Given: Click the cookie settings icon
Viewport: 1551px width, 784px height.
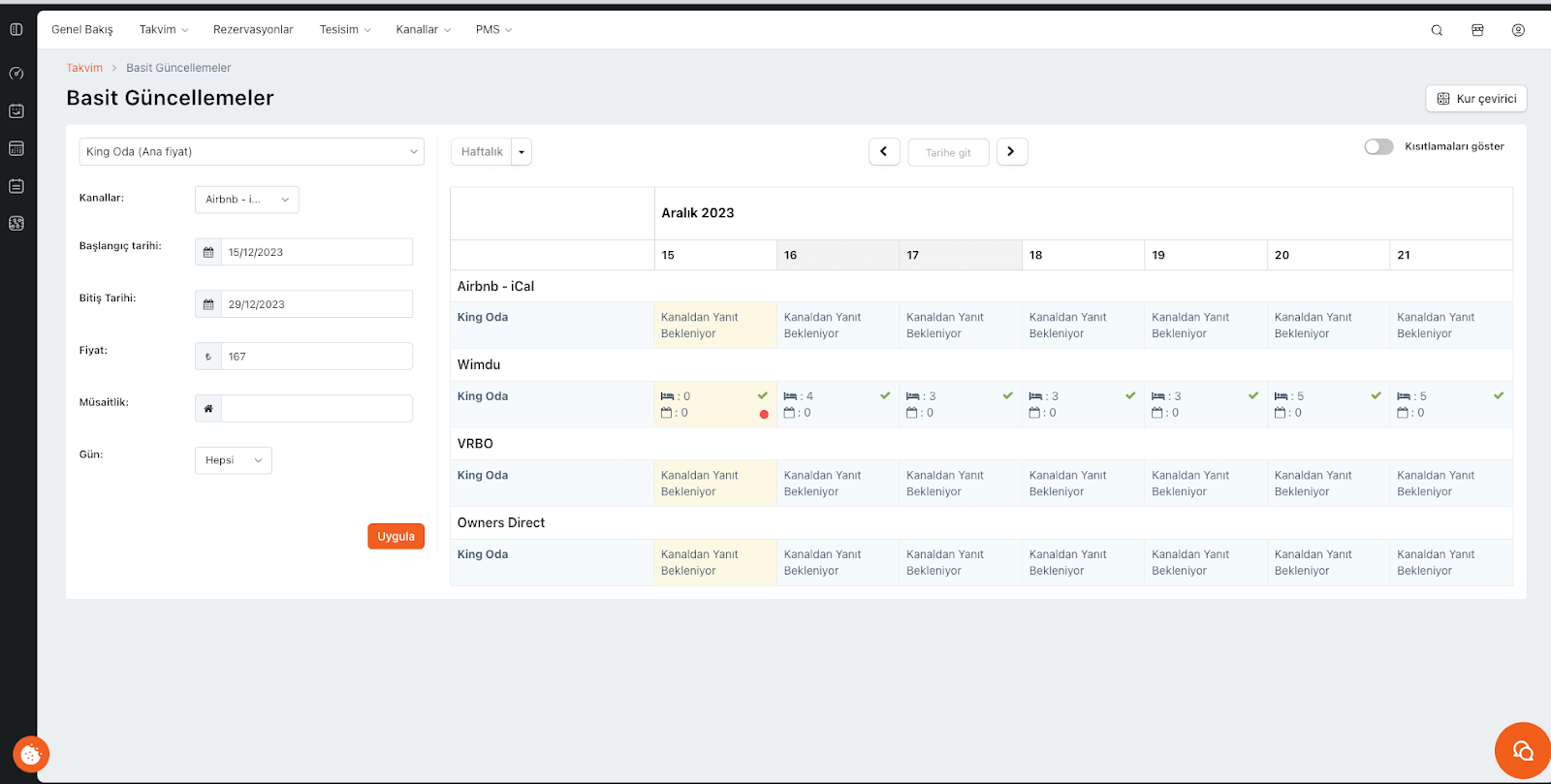Looking at the screenshot, I should (x=31, y=754).
